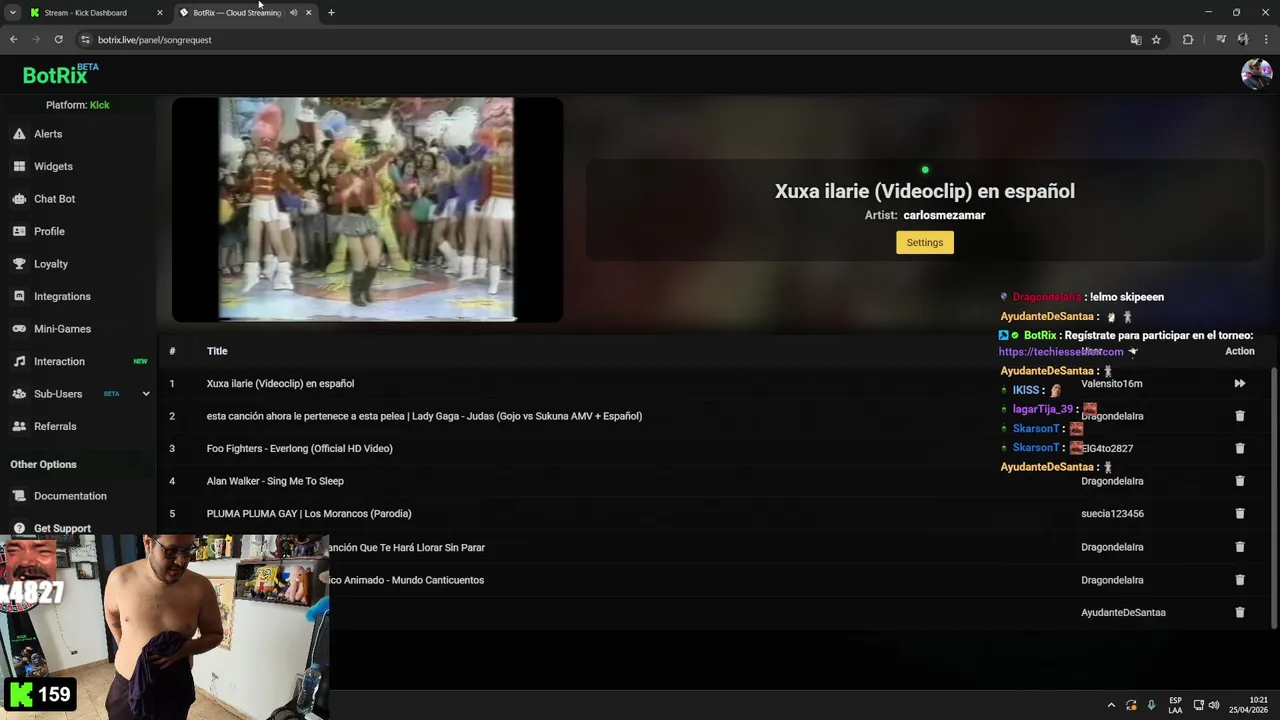Click the yellow Settings button
The width and height of the screenshot is (1280, 720).
tap(925, 242)
